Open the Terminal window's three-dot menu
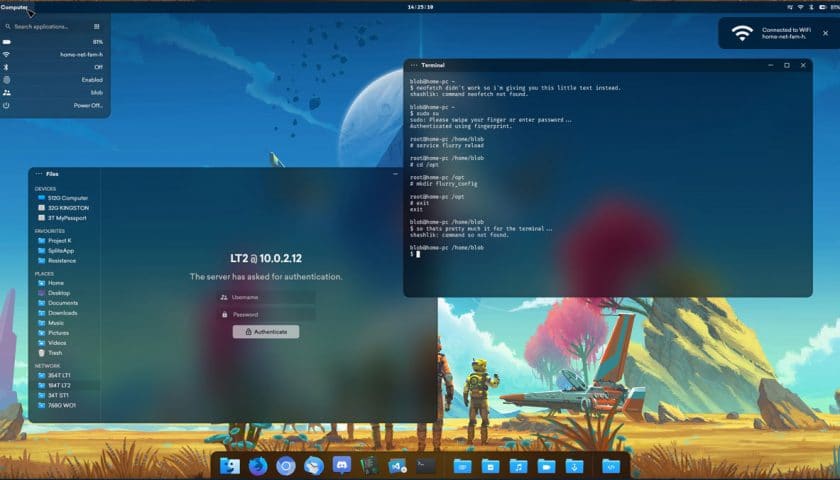The height and width of the screenshot is (480, 840). (x=414, y=65)
